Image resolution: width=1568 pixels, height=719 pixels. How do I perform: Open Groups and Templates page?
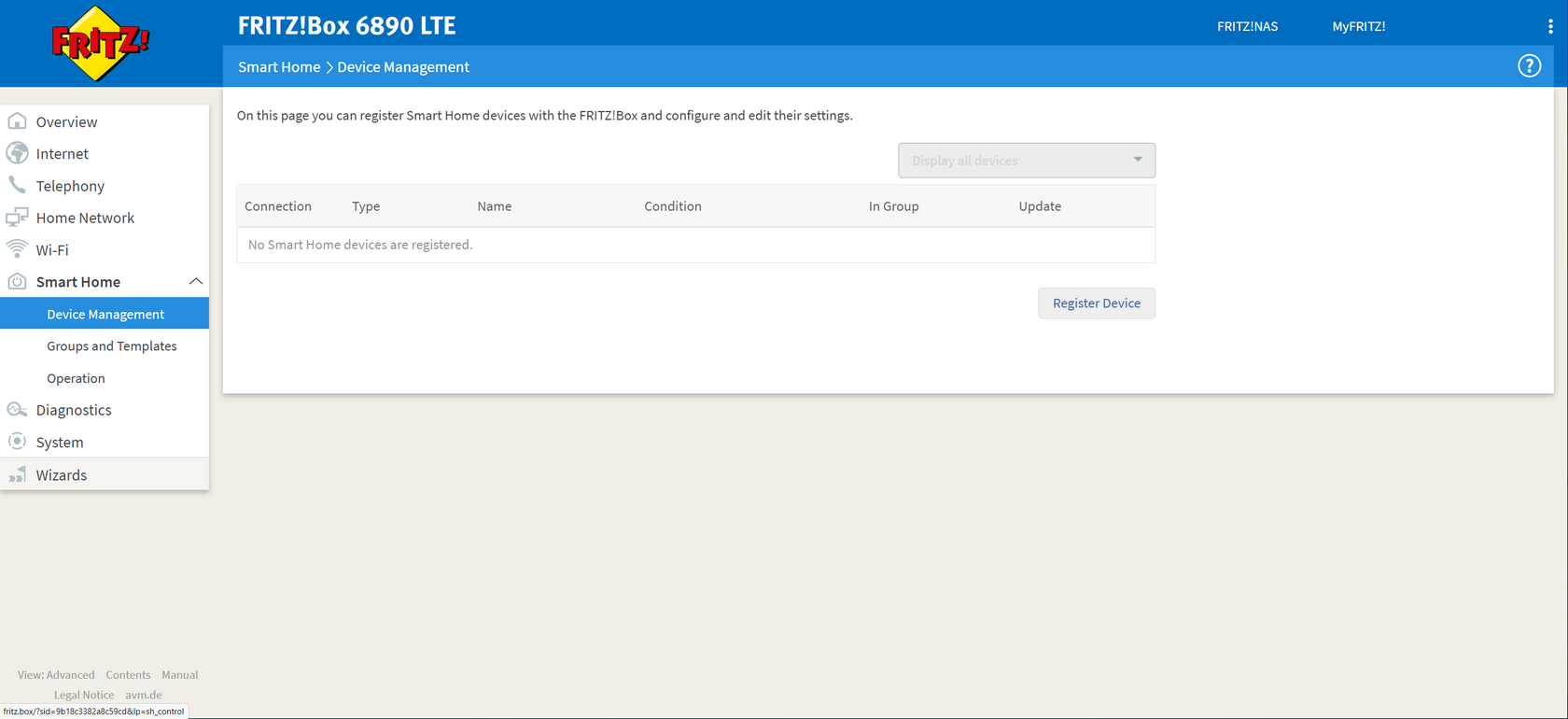[x=112, y=346]
